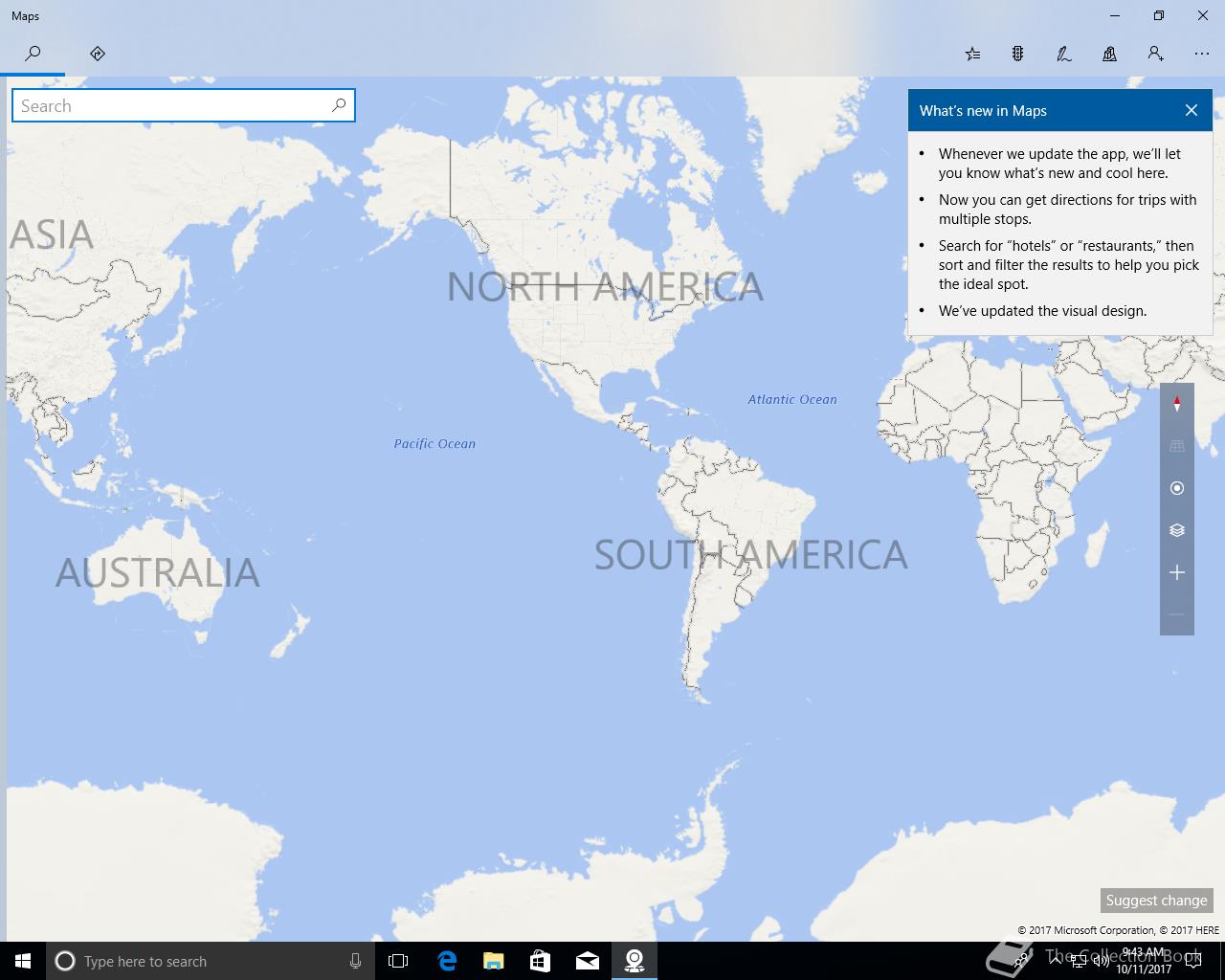Screen dimensions: 1225x980
Task: Open the See more ellipsis menu
Action: 1202,54
